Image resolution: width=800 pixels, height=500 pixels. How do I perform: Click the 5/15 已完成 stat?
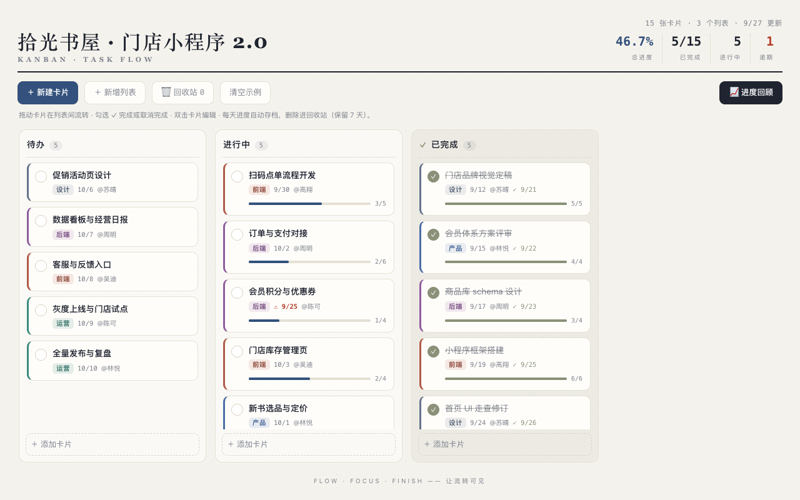(x=686, y=46)
